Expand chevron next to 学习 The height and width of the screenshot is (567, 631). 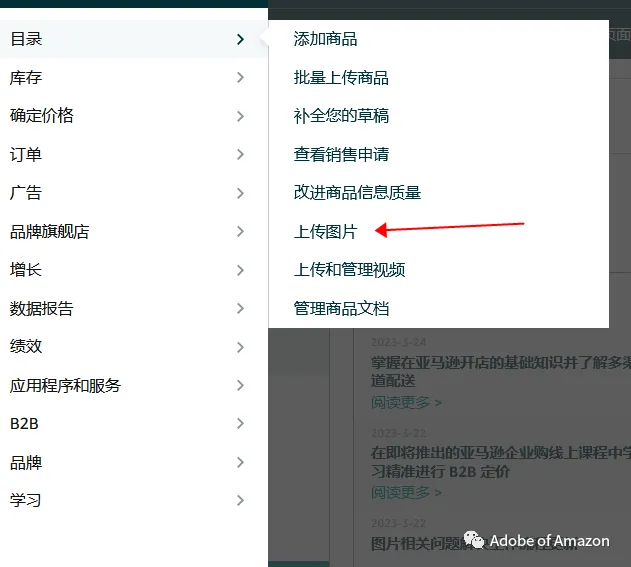click(240, 500)
